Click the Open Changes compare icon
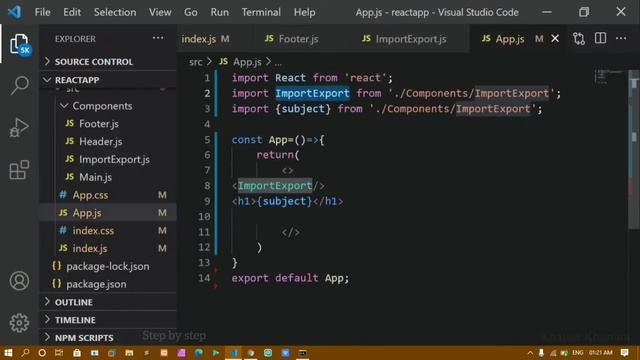This screenshot has height=360, width=640. coord(579,39)
